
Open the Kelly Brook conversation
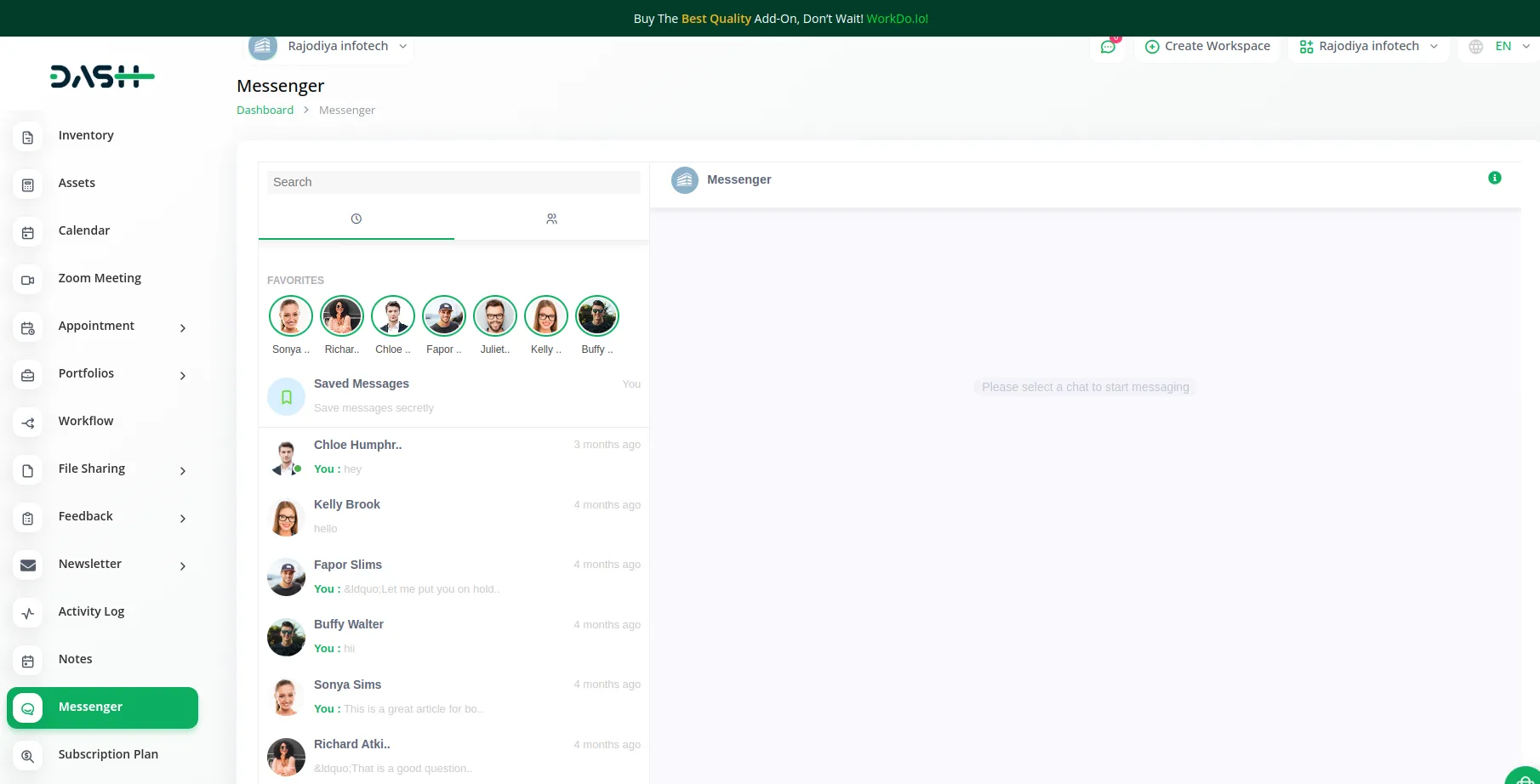453,517
